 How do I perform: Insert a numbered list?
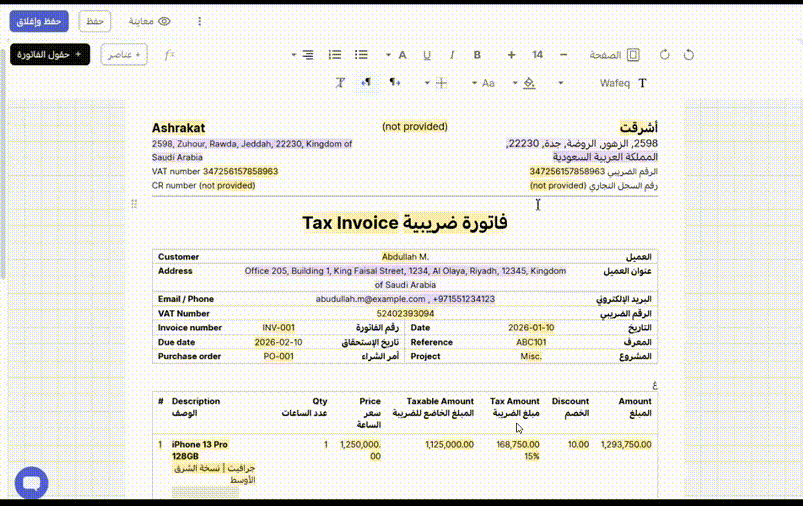tap(335, 55)
